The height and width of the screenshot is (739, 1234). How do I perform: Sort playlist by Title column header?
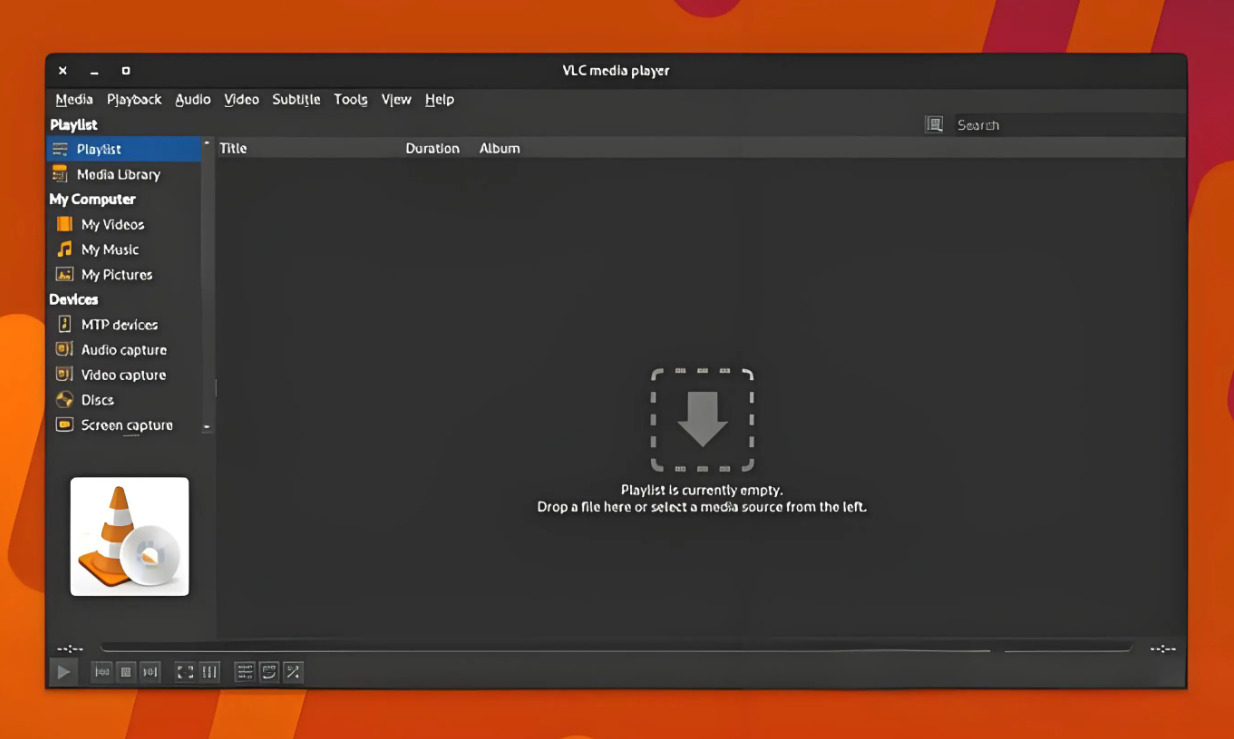(x=233, y=148)
